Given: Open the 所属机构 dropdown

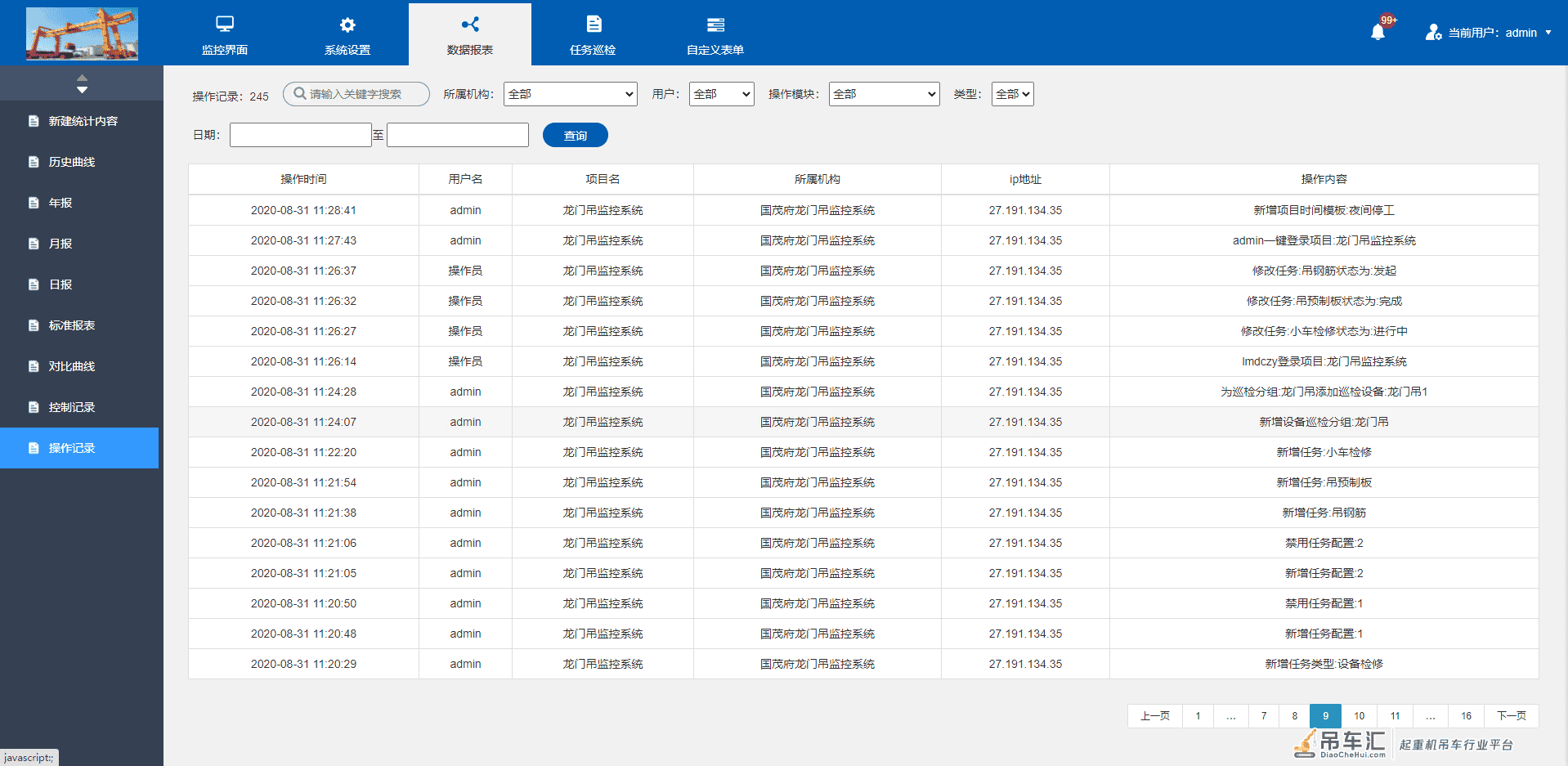Looking at the screenshot, I should [x=571, y=94].
